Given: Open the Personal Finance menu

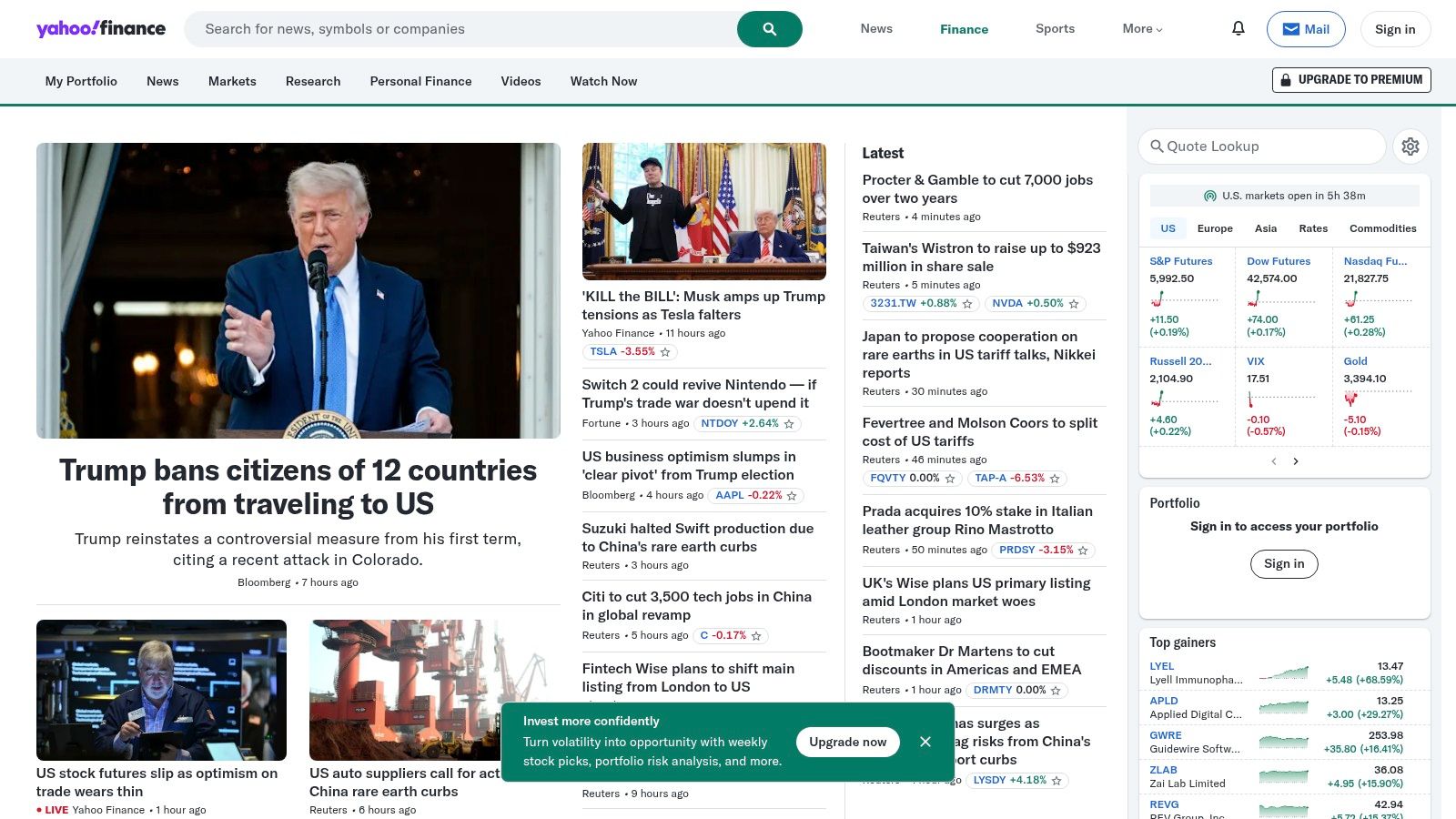Looking at the screenshot, I should pos(420,81).
